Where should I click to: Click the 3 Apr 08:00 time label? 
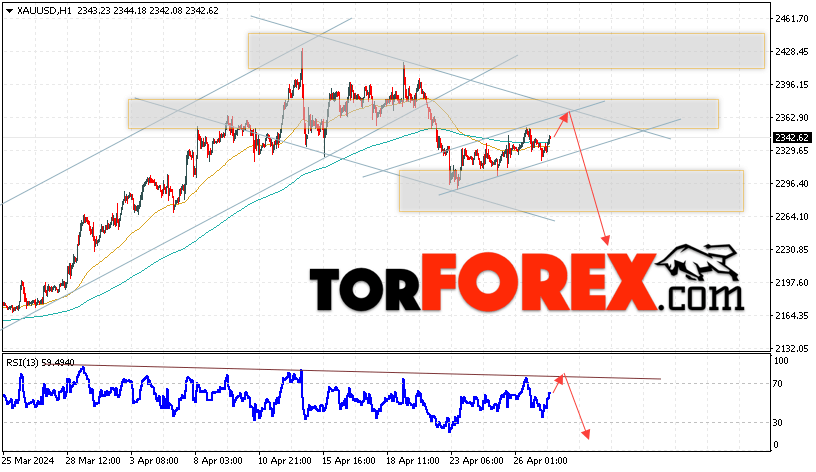coord(154,461)
